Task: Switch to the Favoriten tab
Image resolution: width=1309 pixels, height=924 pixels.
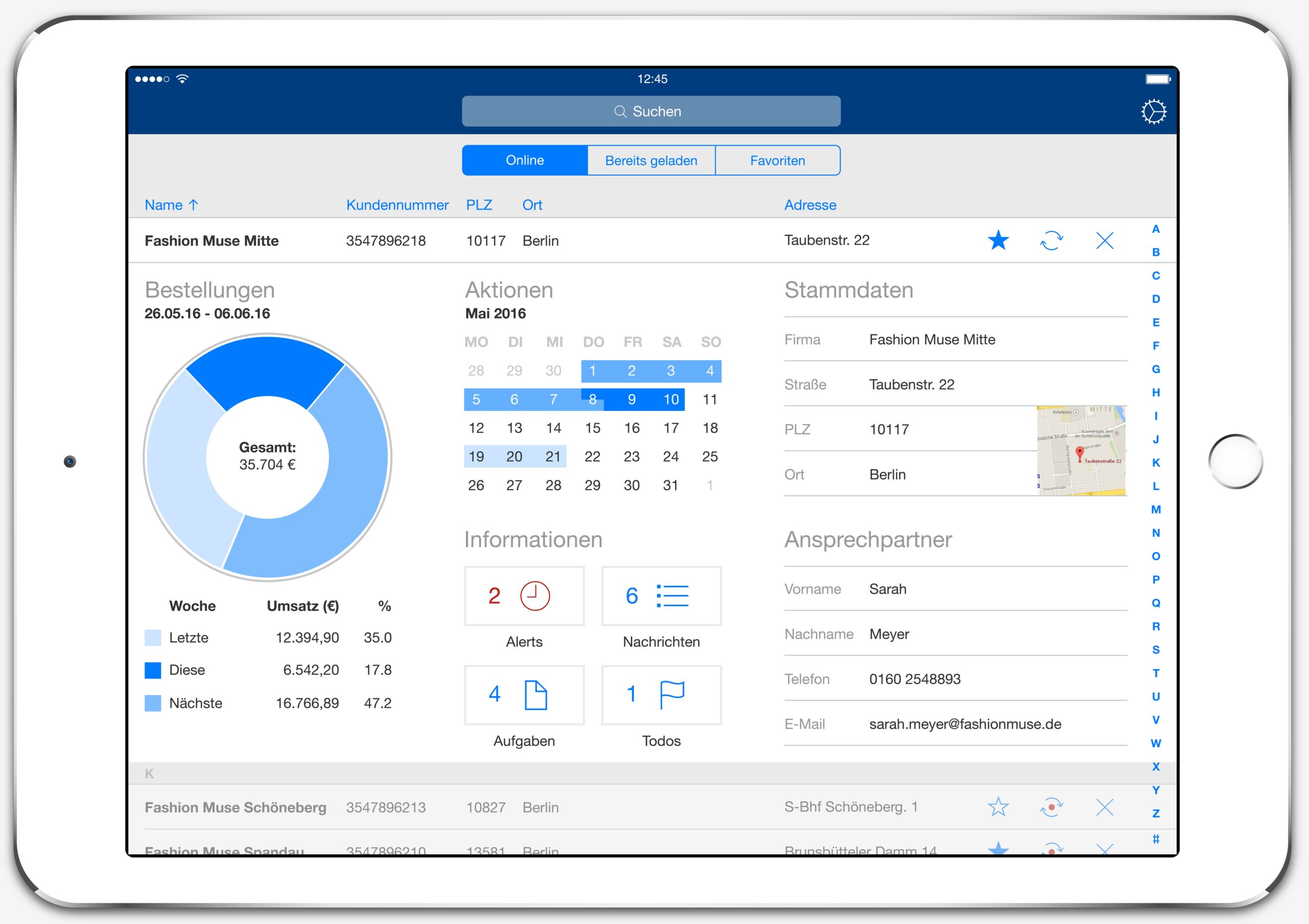Action: (x=777, y=160)
